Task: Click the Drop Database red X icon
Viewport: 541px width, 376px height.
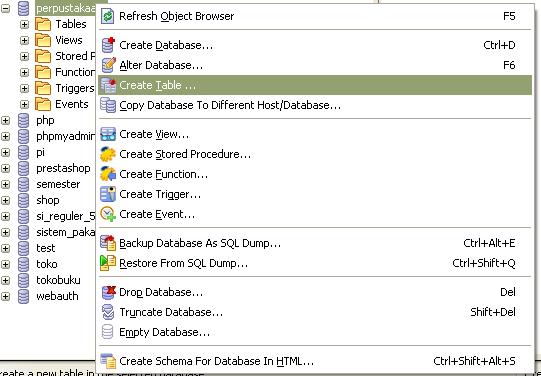Action: coord(108,292)
